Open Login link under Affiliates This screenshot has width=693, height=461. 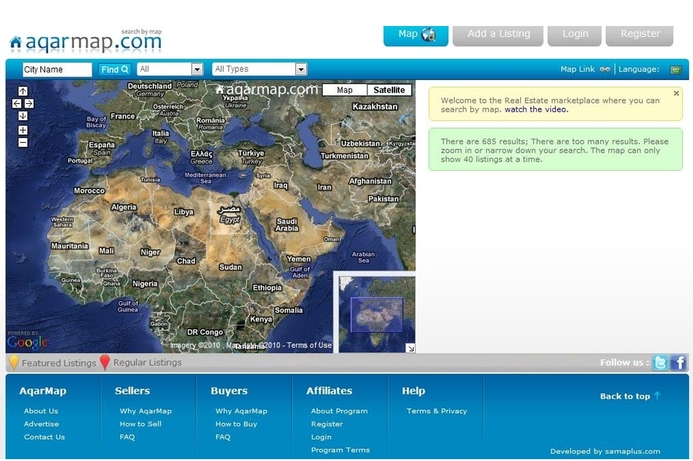[321, 437]
